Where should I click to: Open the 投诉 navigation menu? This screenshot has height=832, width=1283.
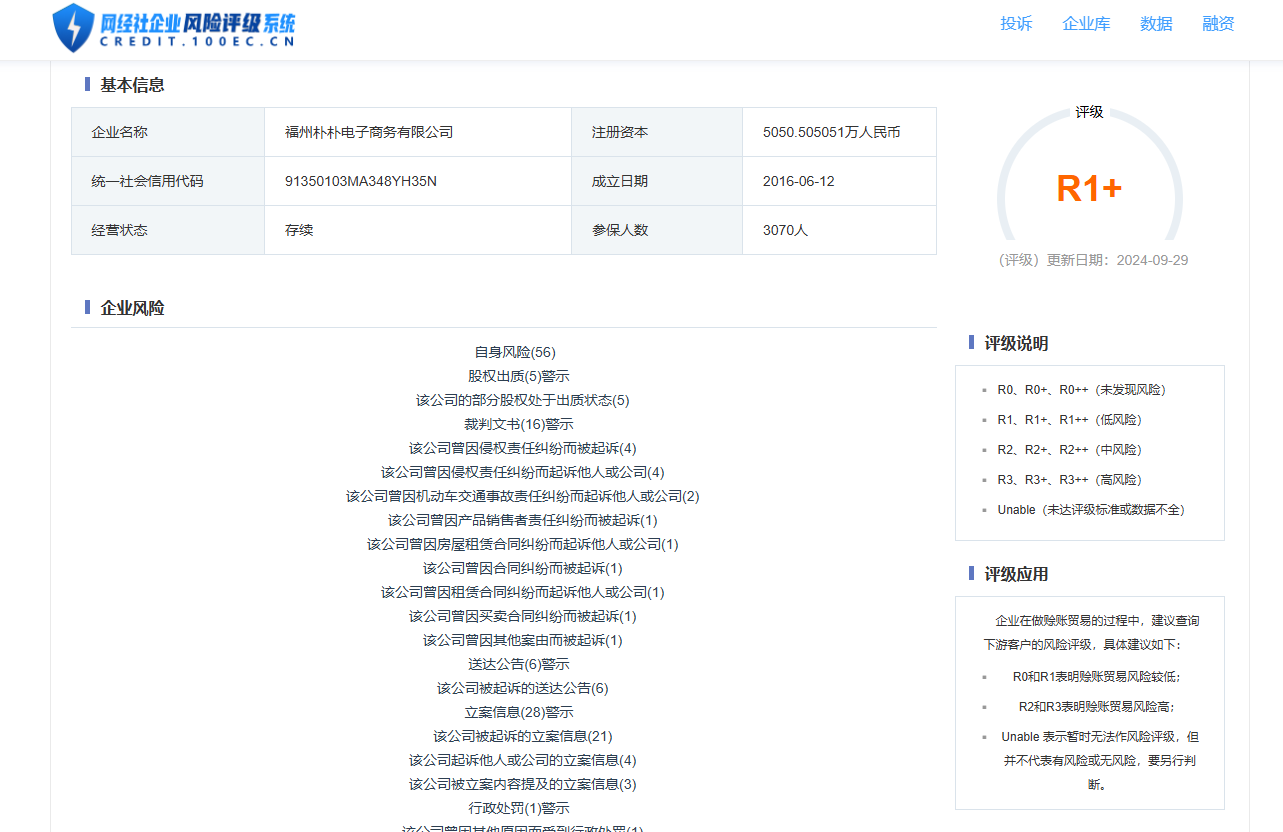coord(1016,24)
